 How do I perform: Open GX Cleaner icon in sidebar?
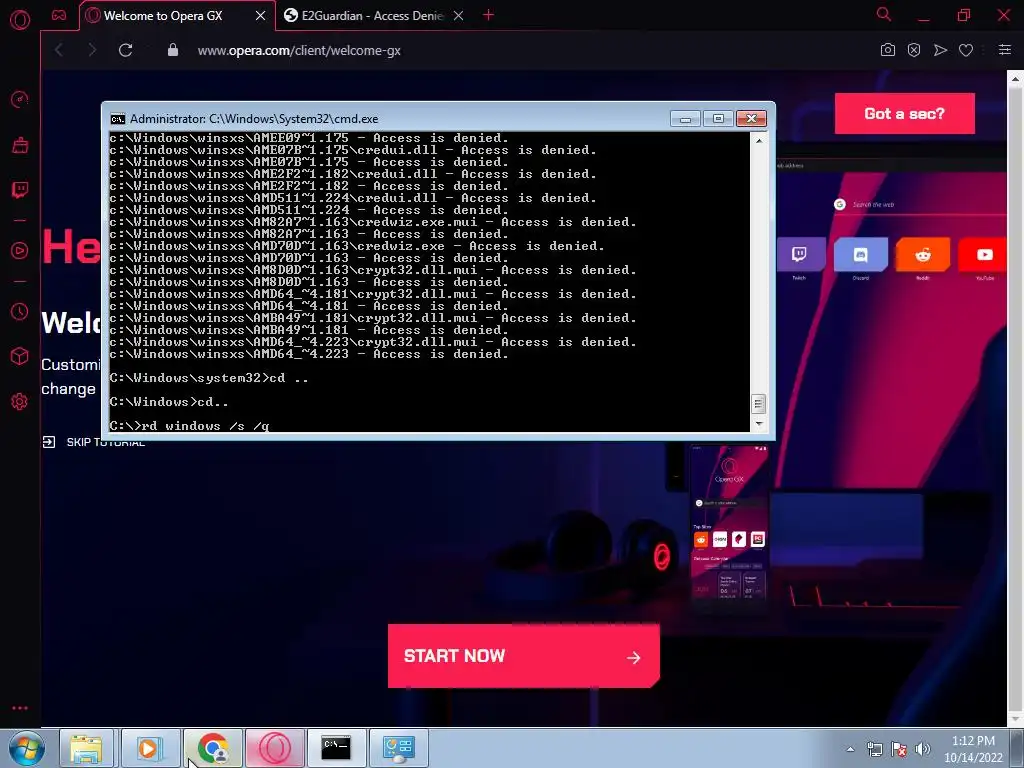[x=20, y=145]
